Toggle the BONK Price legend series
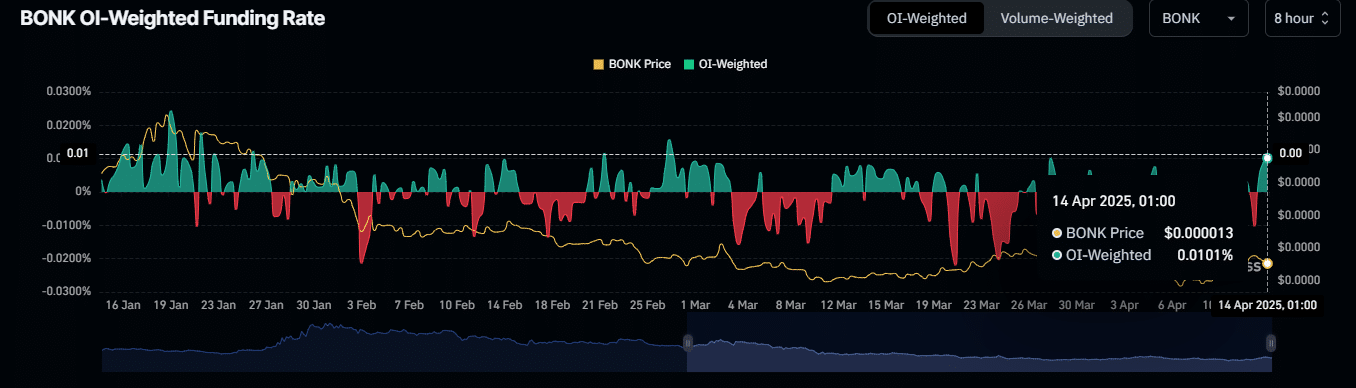 tap(632, 64)
